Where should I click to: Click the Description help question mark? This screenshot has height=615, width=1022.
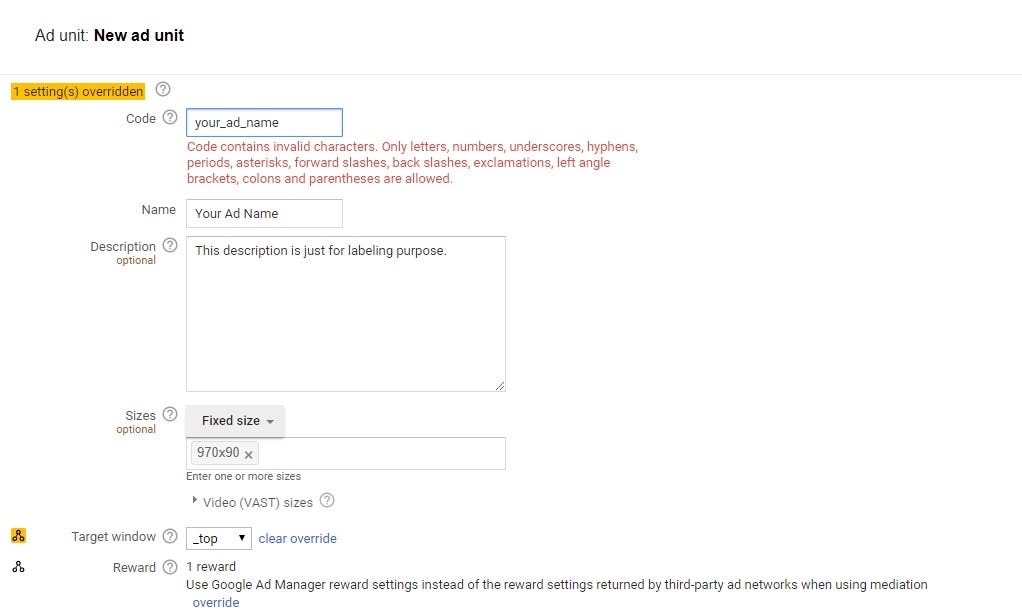(170, 245)
